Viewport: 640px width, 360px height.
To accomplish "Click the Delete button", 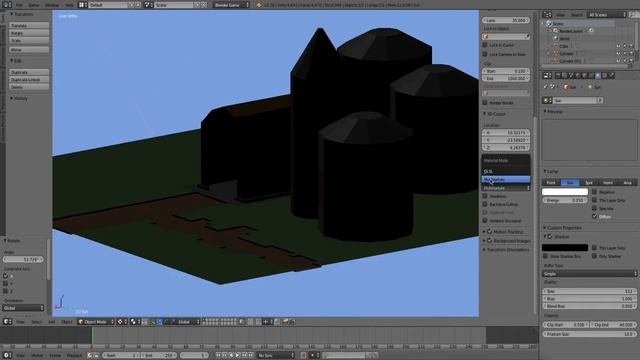I will coord(29,87).
